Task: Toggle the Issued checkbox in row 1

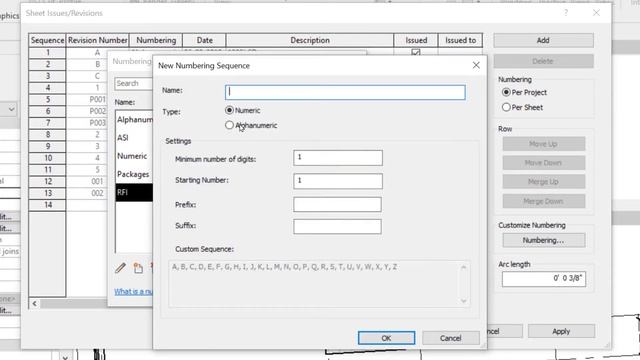Action: pos(416,52)
